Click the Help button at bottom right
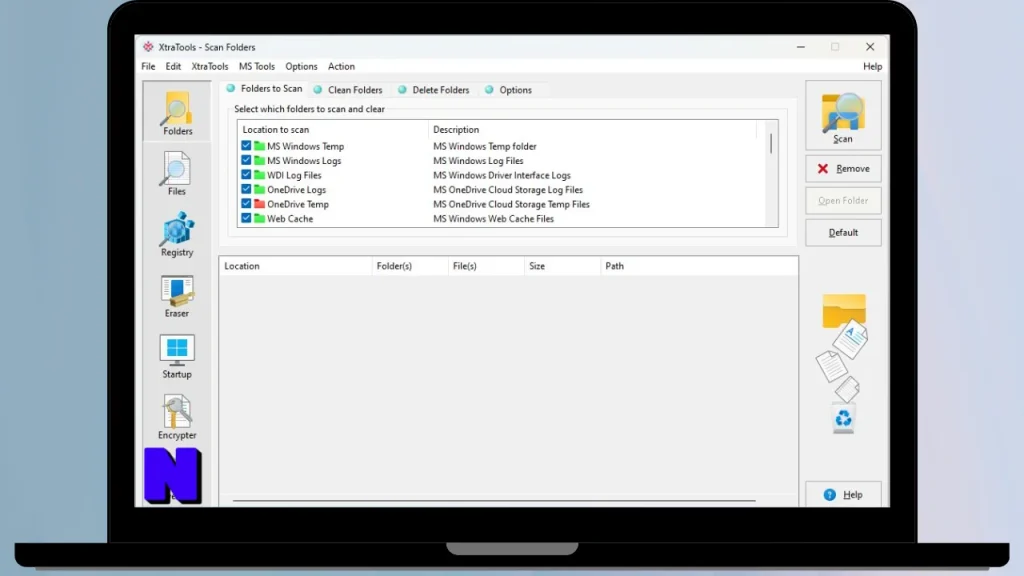 pyautogui.click(x=843, y=494)
